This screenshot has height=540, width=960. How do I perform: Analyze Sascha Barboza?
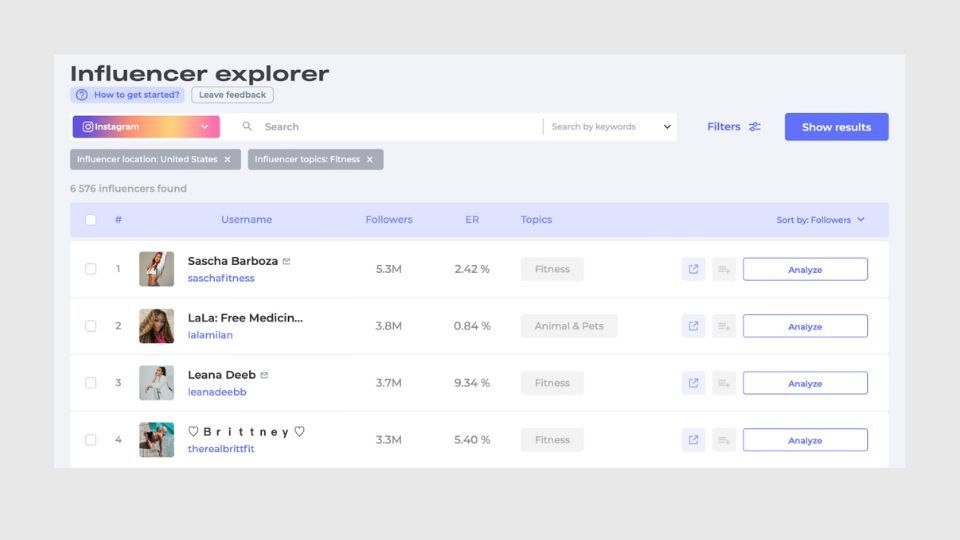(805, 269)
